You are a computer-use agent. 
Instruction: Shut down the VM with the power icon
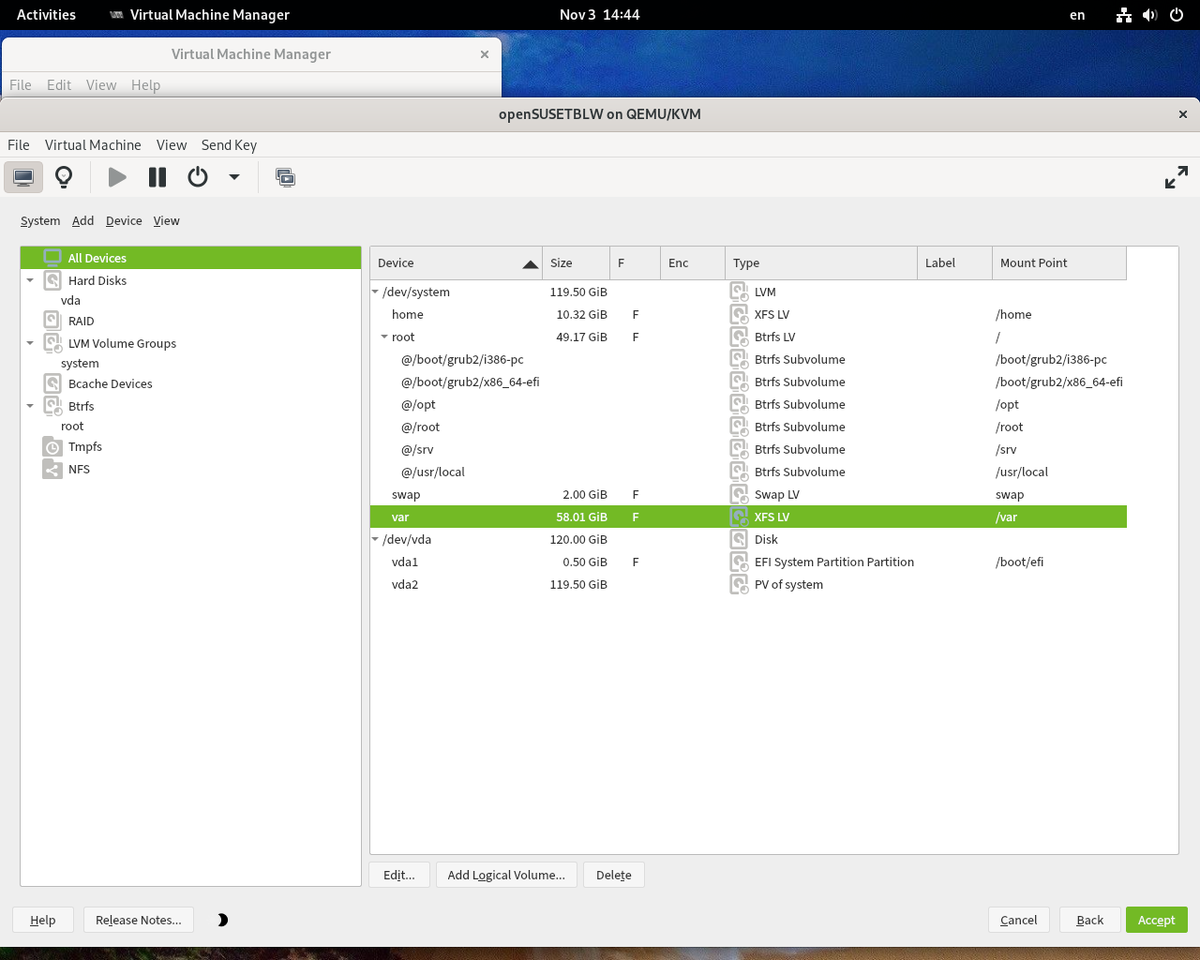point(196,177)
